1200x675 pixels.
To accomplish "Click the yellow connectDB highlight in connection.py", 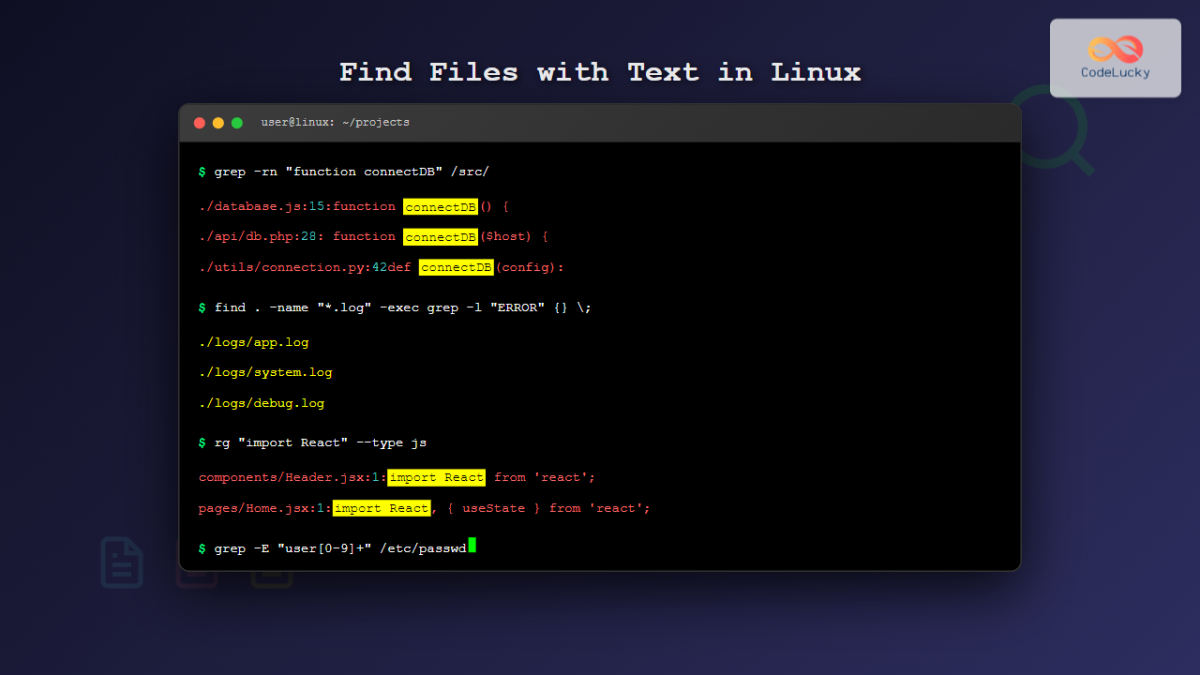I will [x=455, y=267].
